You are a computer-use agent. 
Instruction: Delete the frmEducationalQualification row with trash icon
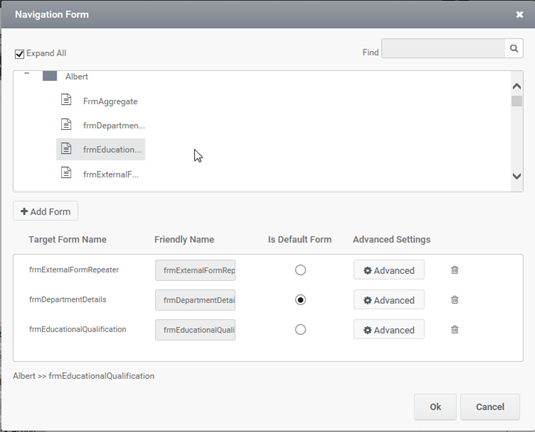tap(454, 330)
